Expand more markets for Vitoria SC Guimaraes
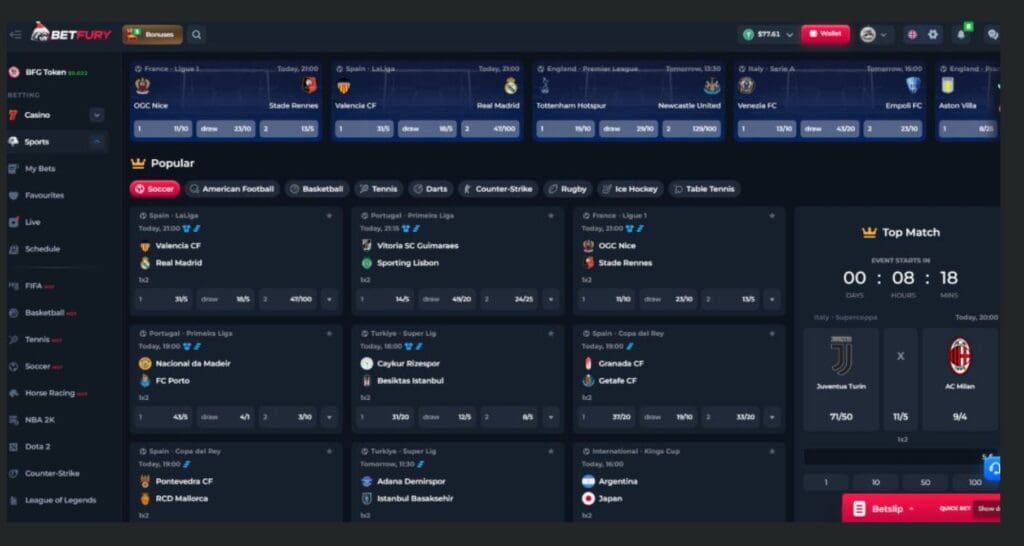This screenshot has height=546, width=1024. point(551,299)
